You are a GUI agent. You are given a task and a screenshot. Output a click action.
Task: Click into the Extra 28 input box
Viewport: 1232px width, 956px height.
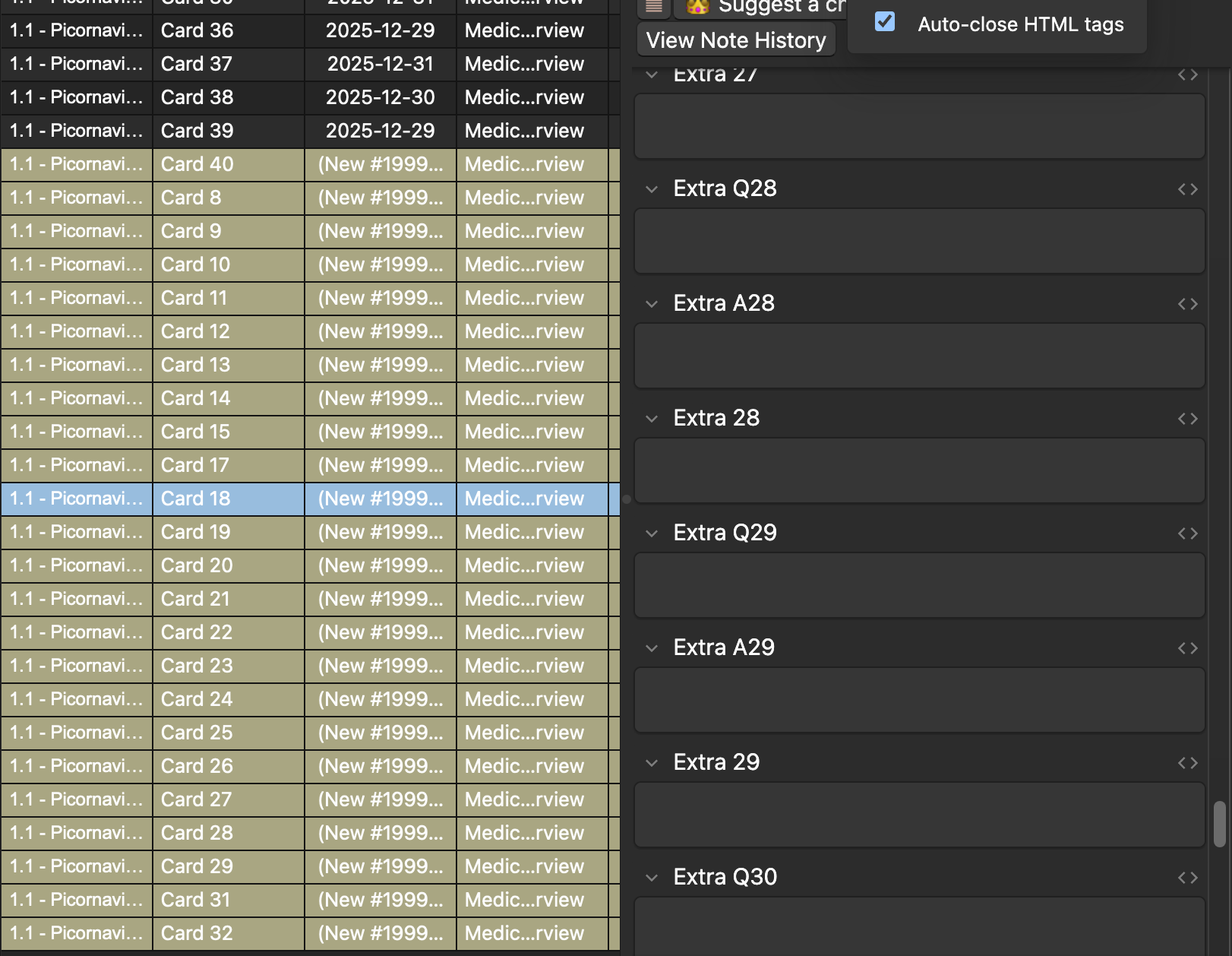coord(919,470)
